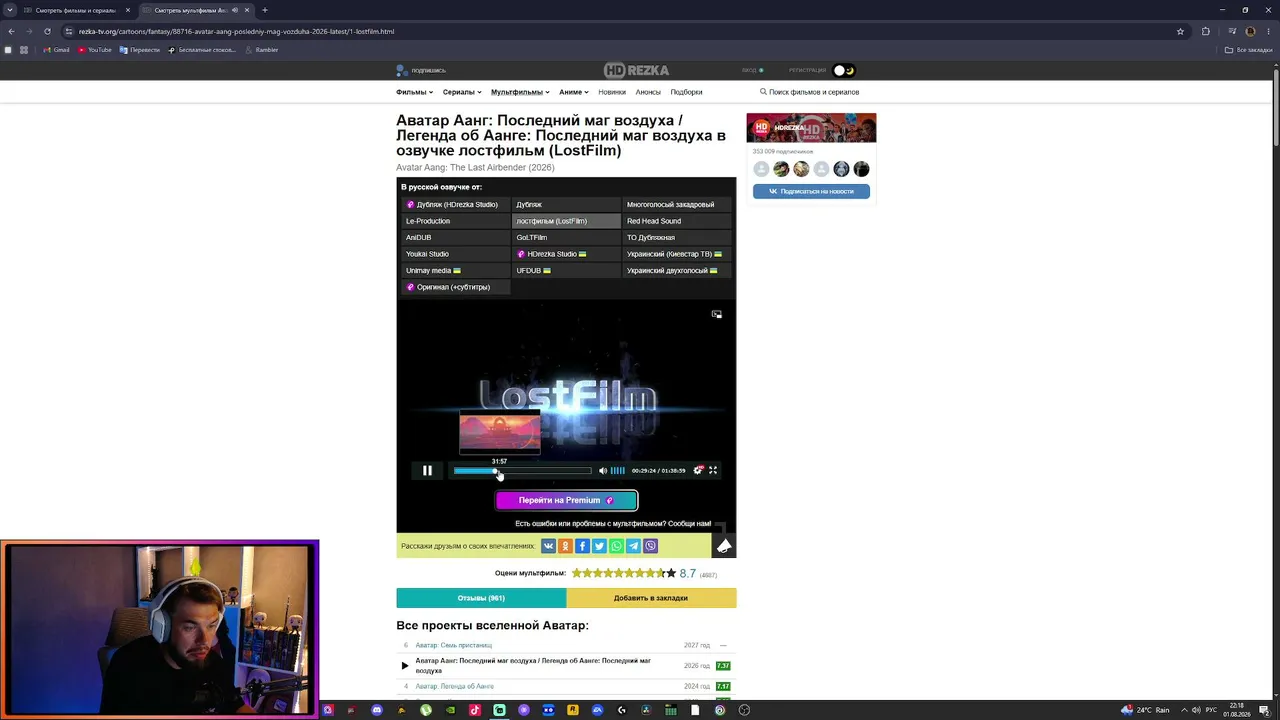This screenshot has width=1280, height=720.
Task: Open the TikTok taskbar icon
Action: point(475,710)
